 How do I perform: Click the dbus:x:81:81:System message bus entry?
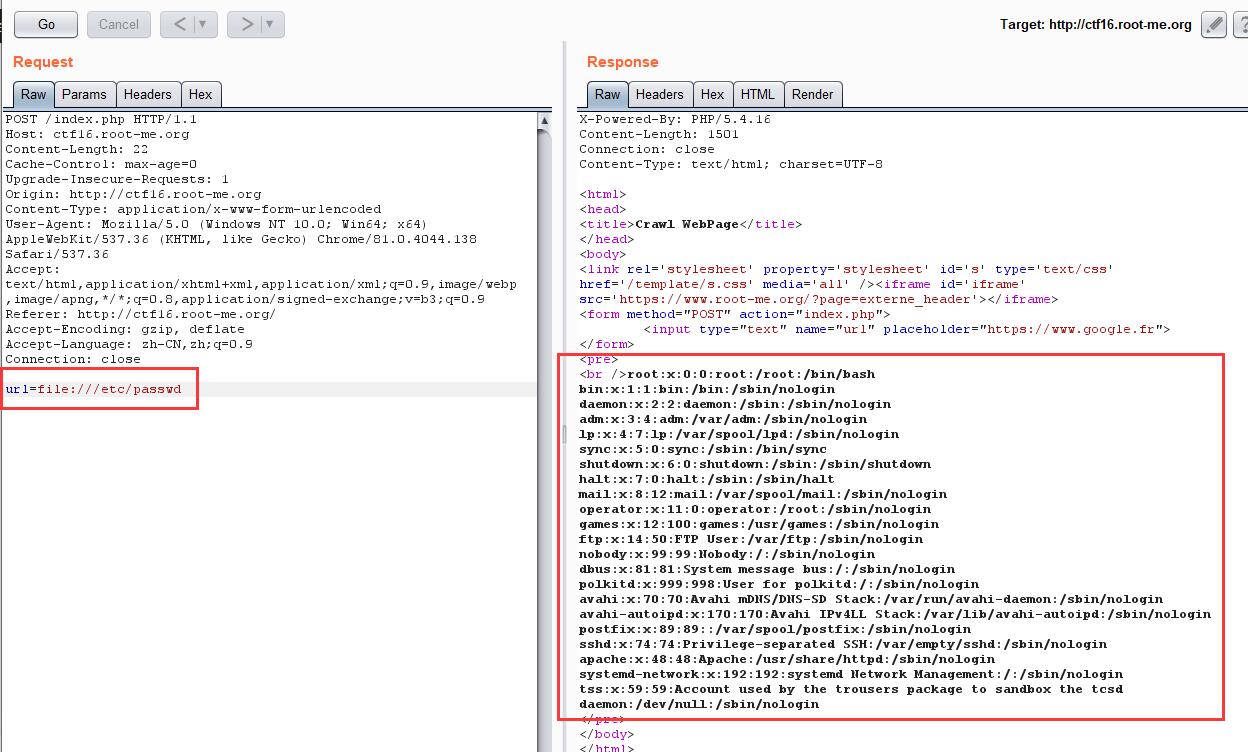coord(767,569)
